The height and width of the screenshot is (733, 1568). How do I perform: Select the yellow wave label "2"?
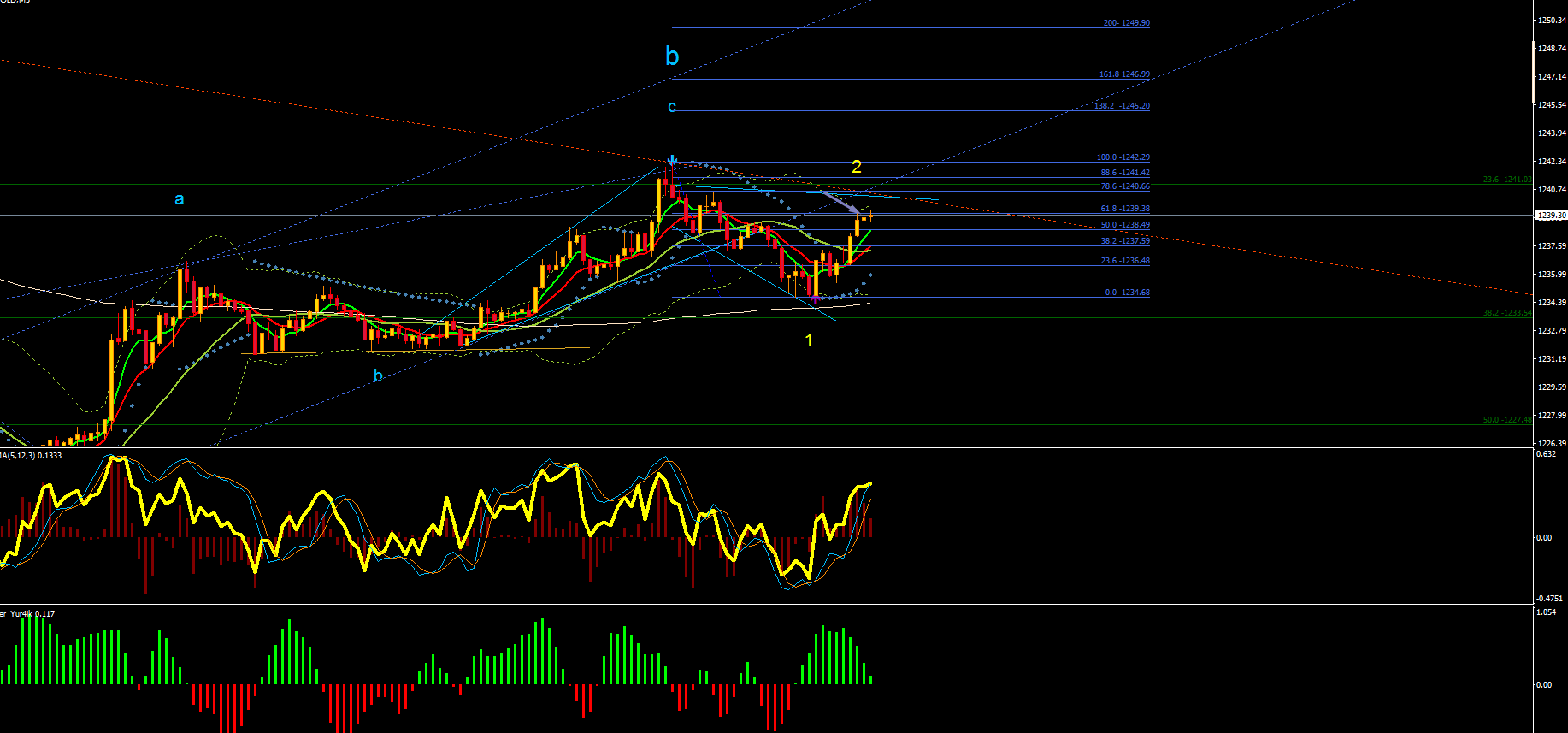[x=857, y=167]
